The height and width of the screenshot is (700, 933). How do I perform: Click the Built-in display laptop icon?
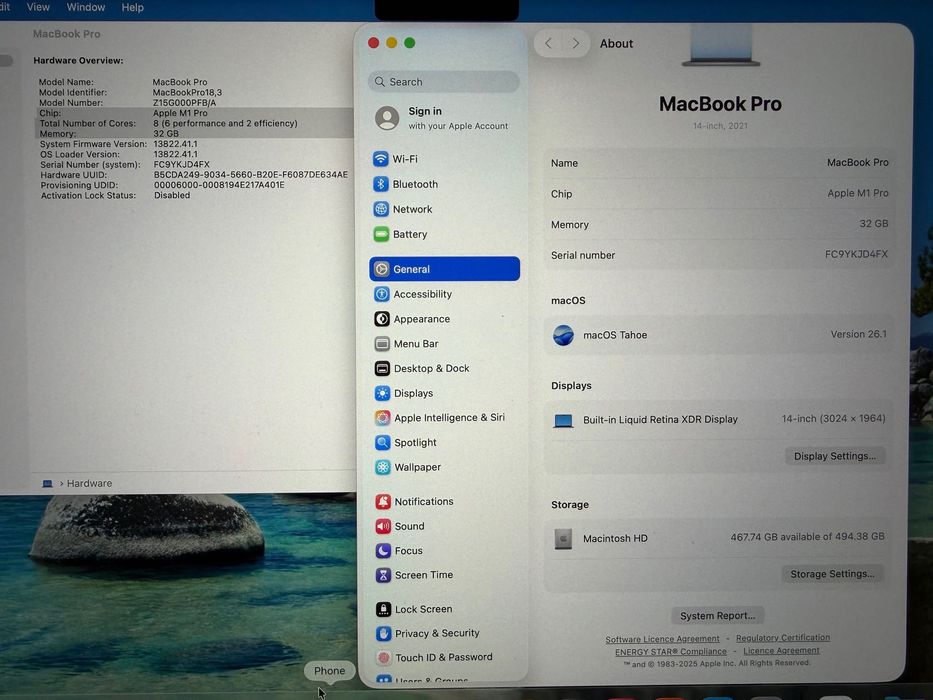[x=563, y=421]
